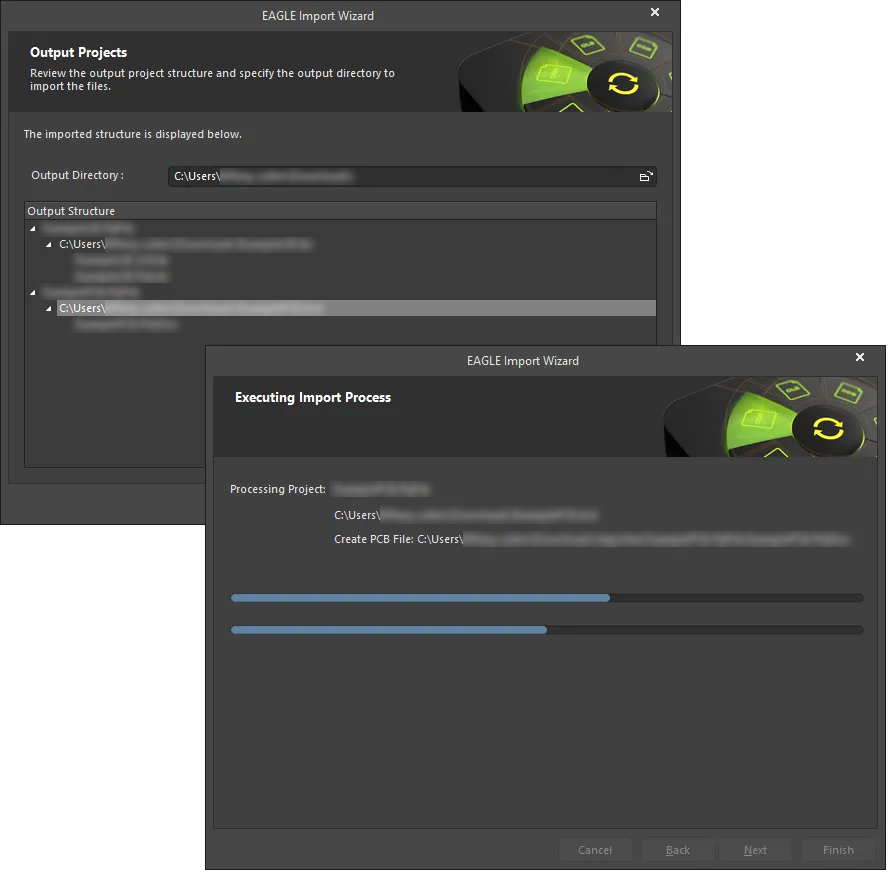The image size is (891, 873).
Task: Click the Back button
Action: 677,850
